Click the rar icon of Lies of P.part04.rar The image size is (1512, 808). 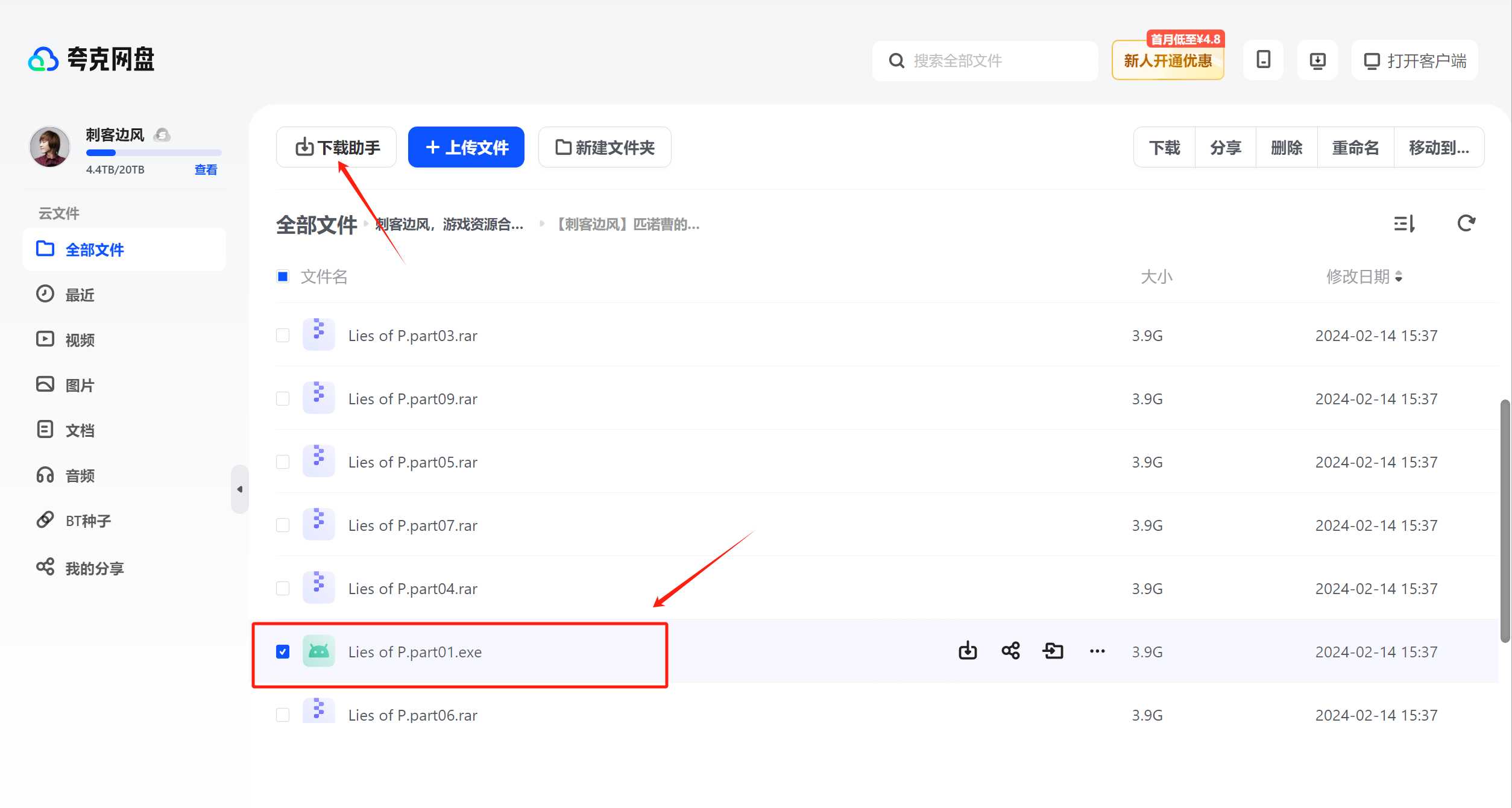coord(318,587)
